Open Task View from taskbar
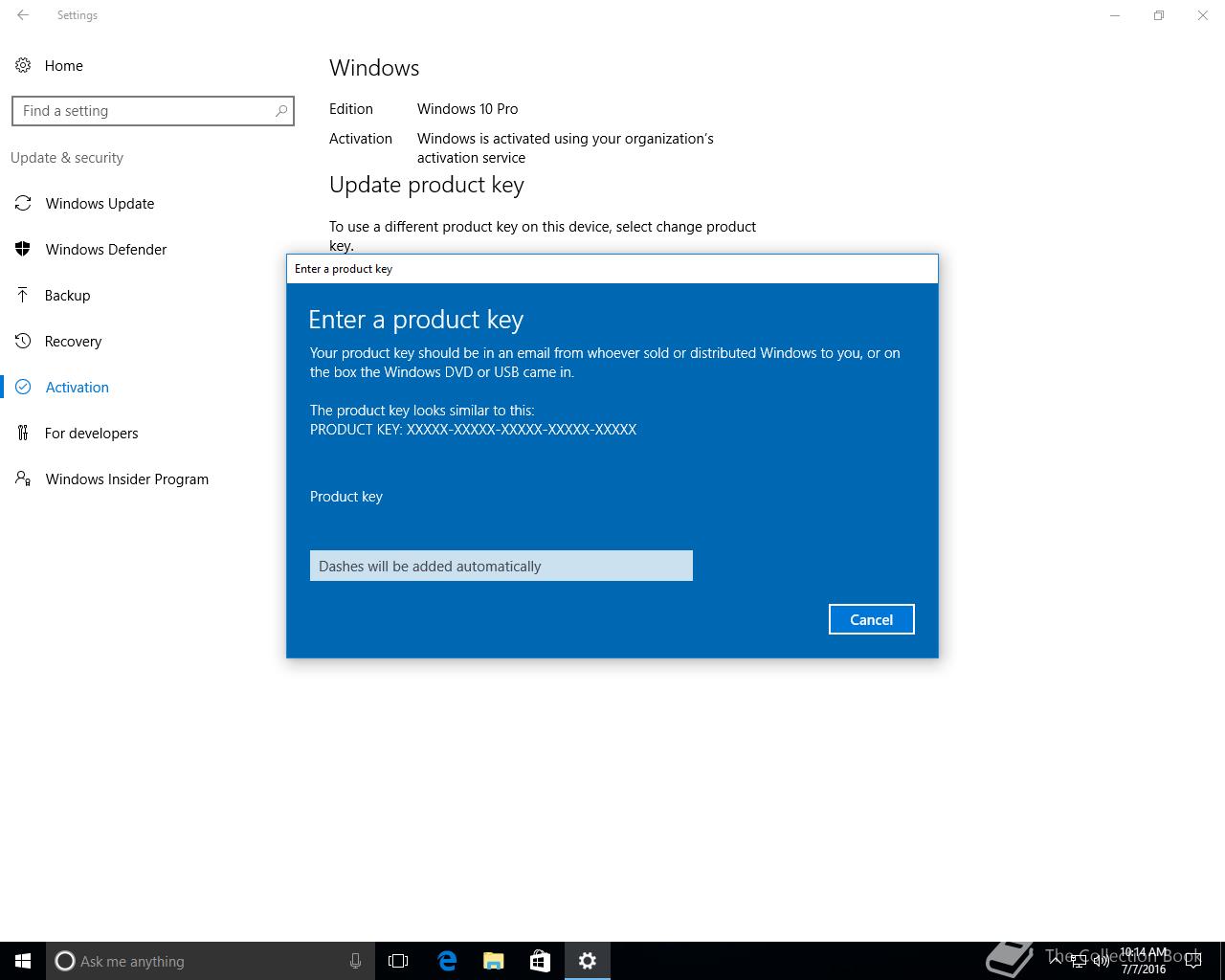The width and height of the screenshot is (1225, 980). pyautogui.click(x=398, y=961)
